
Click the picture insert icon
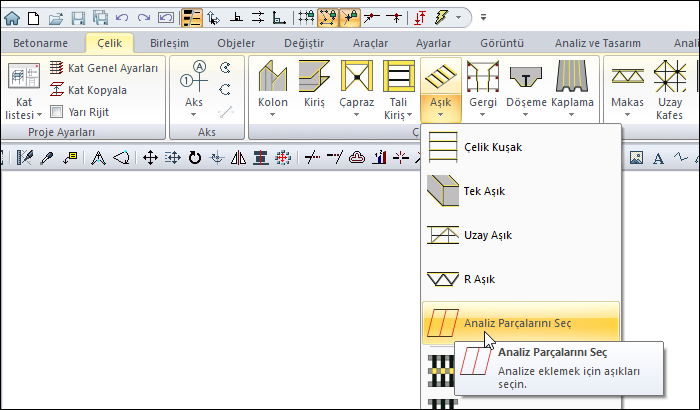[636, 158]
